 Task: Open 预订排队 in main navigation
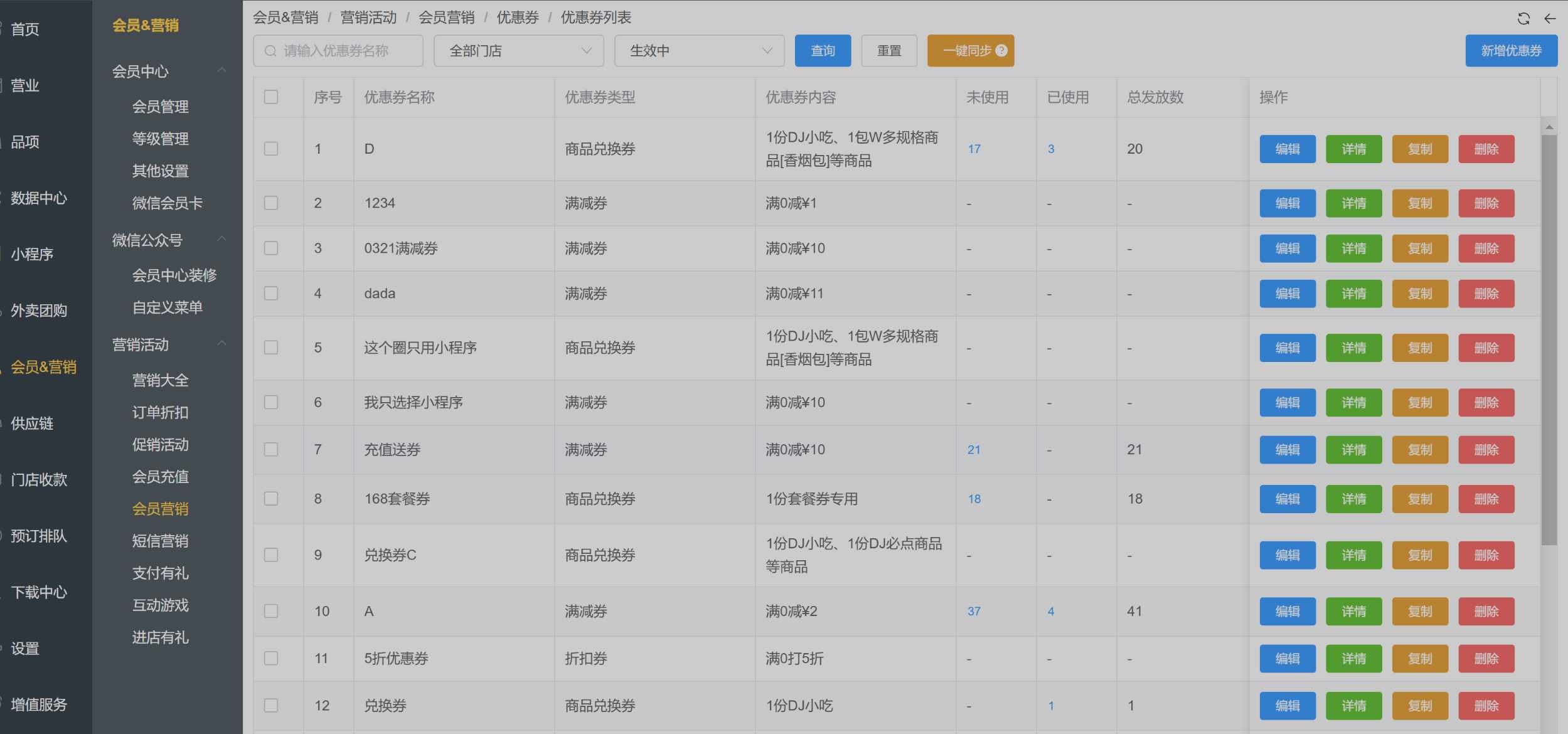[39, 536]
